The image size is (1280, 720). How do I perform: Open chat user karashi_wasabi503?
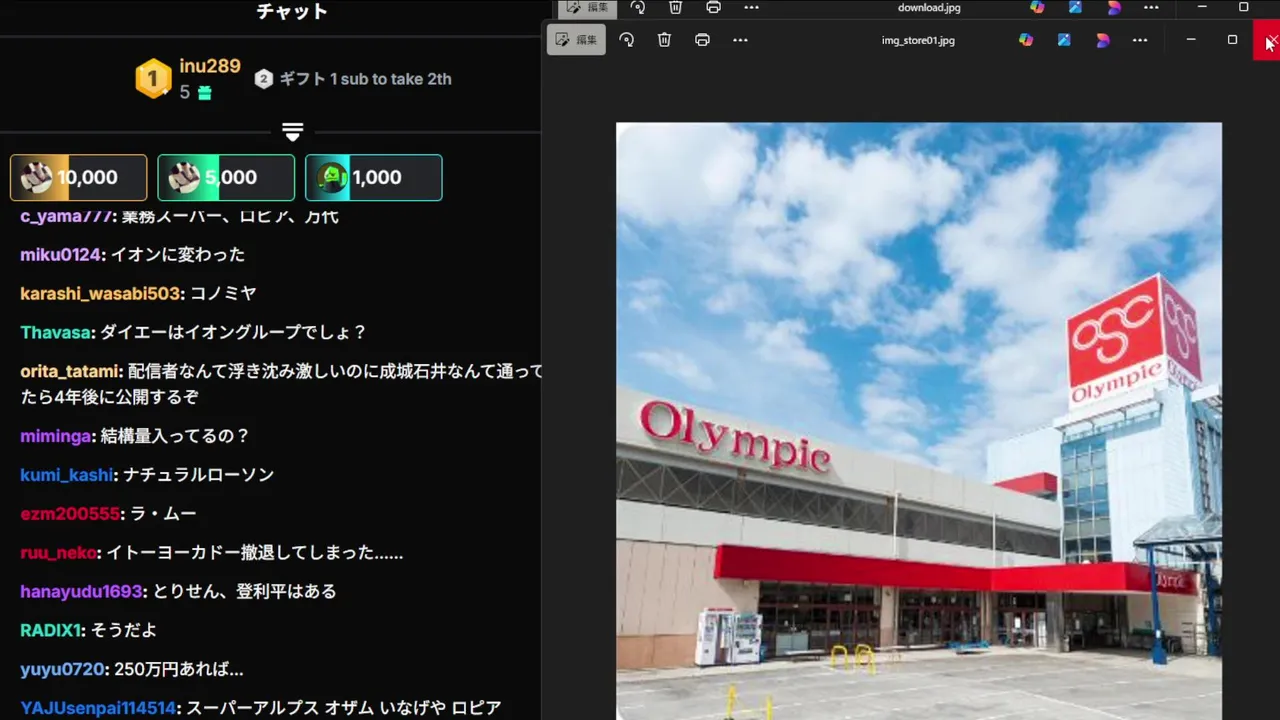coord(100,294)
